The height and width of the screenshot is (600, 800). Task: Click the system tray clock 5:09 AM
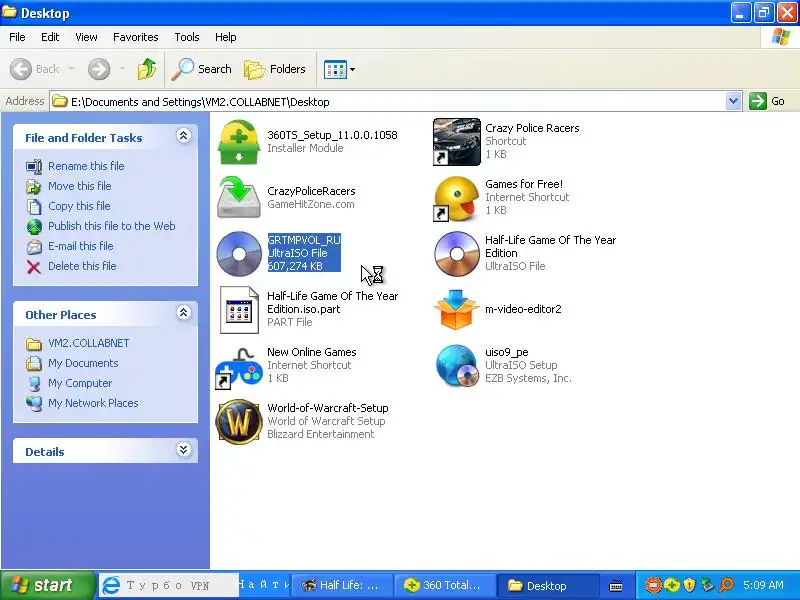[764, 585]
